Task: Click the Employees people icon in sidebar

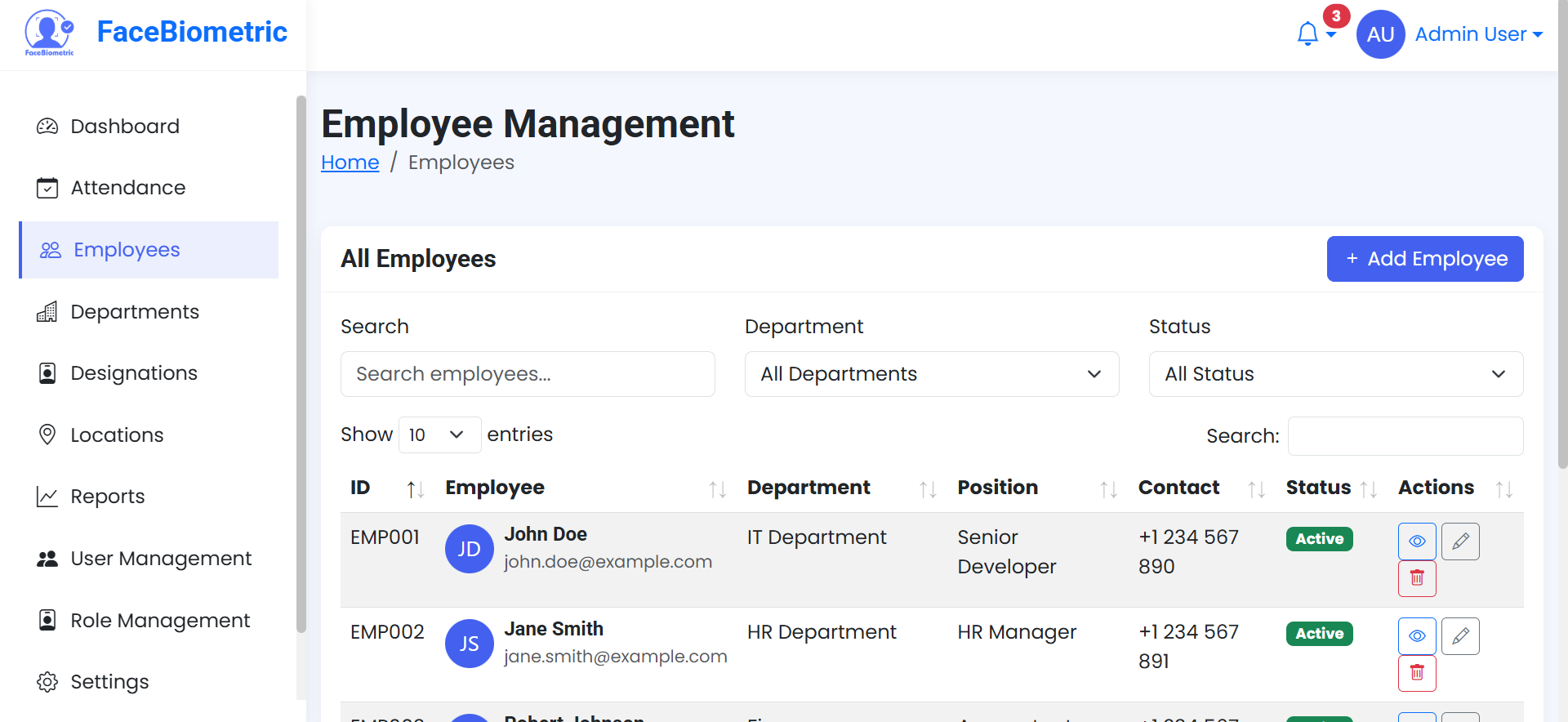Action: pyautogui.click(x=51, y=250)
